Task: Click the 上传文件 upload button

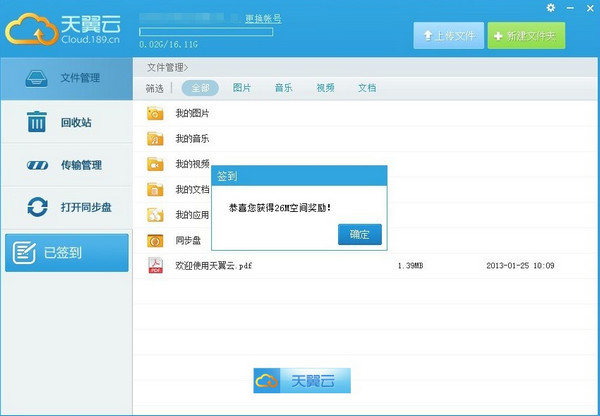Action: (x=448, y=35)
